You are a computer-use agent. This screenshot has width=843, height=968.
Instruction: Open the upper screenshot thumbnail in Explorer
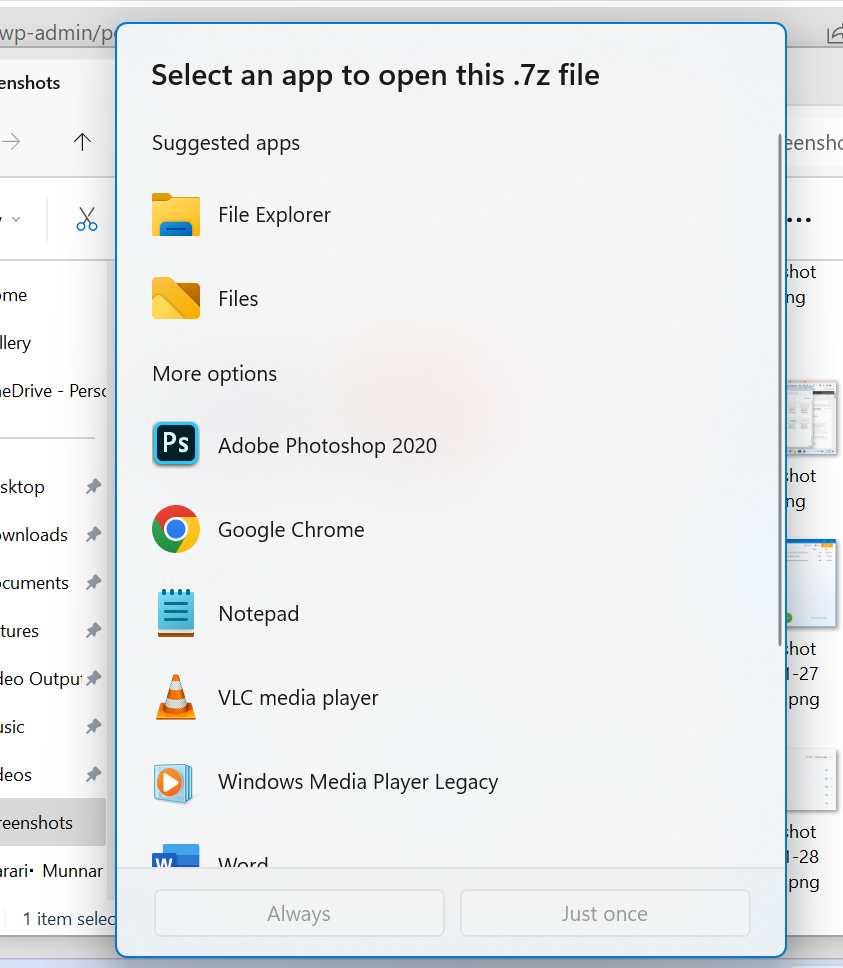[x=812, y=417]
